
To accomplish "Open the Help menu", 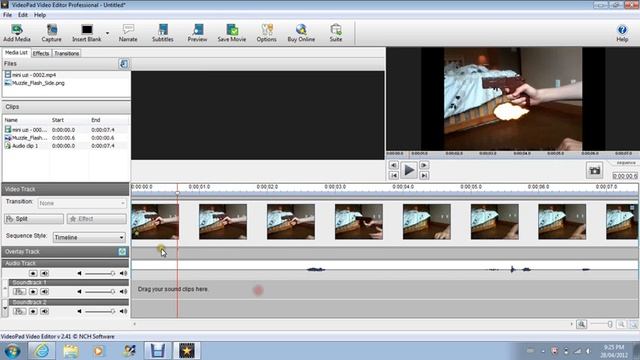I will point(40,15).
